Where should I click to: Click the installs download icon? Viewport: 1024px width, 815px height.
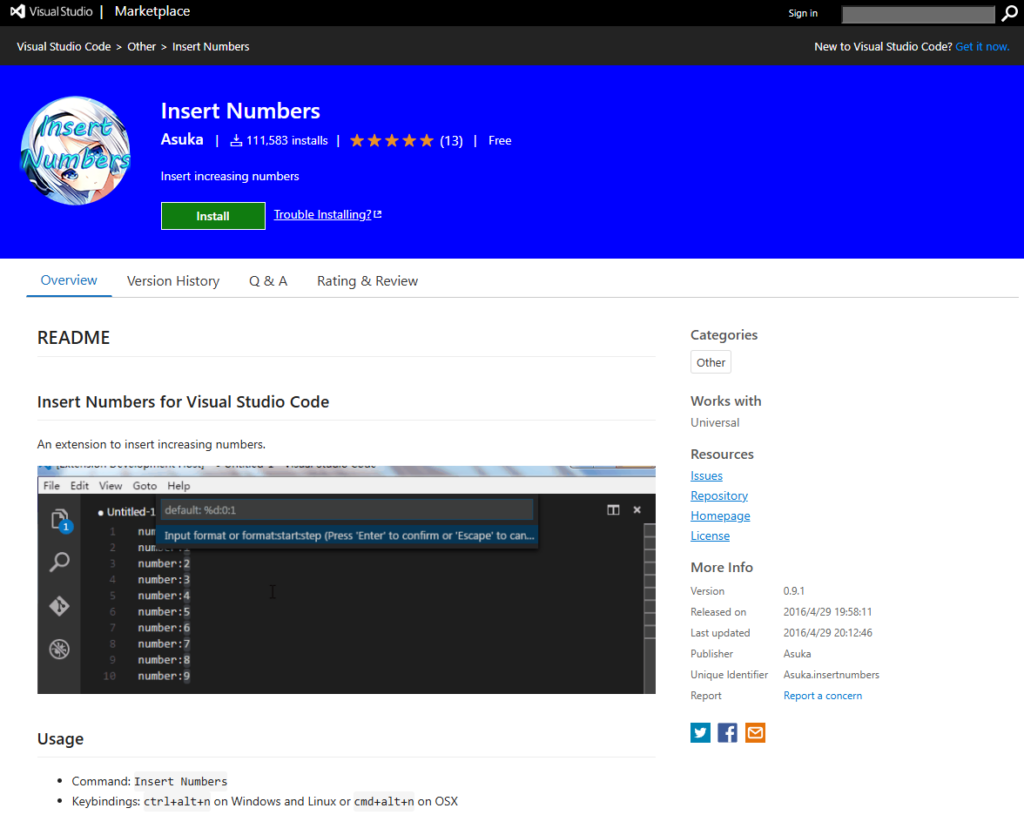236,140
